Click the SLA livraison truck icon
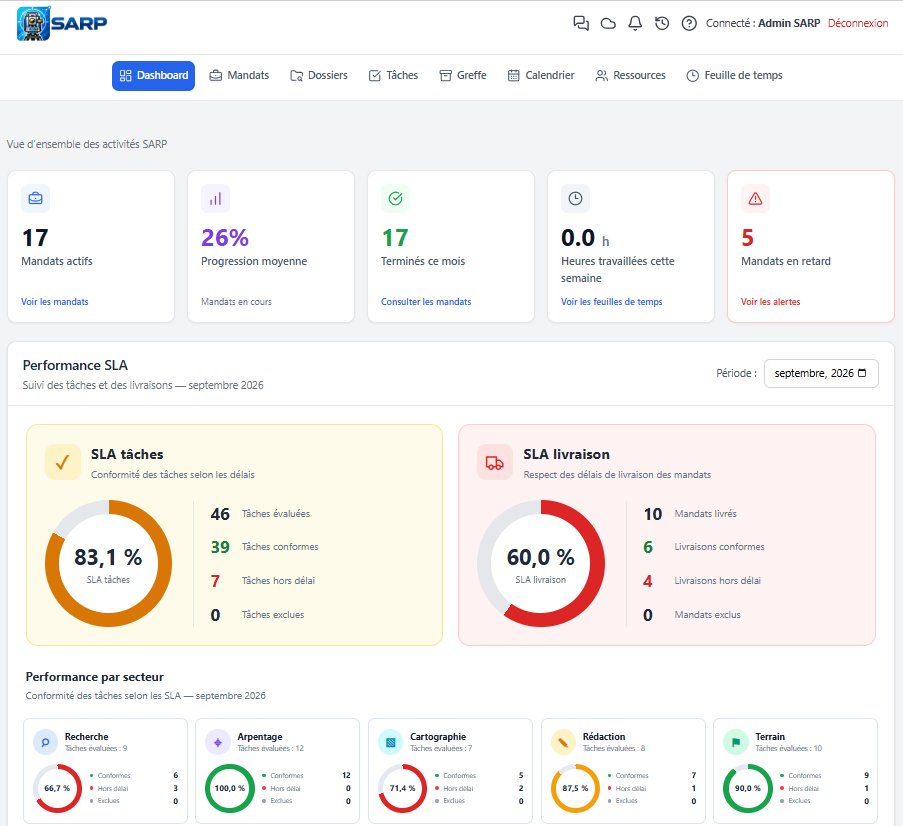The width and height of the screenshot is (903, 826). click(x=495, y=462)
